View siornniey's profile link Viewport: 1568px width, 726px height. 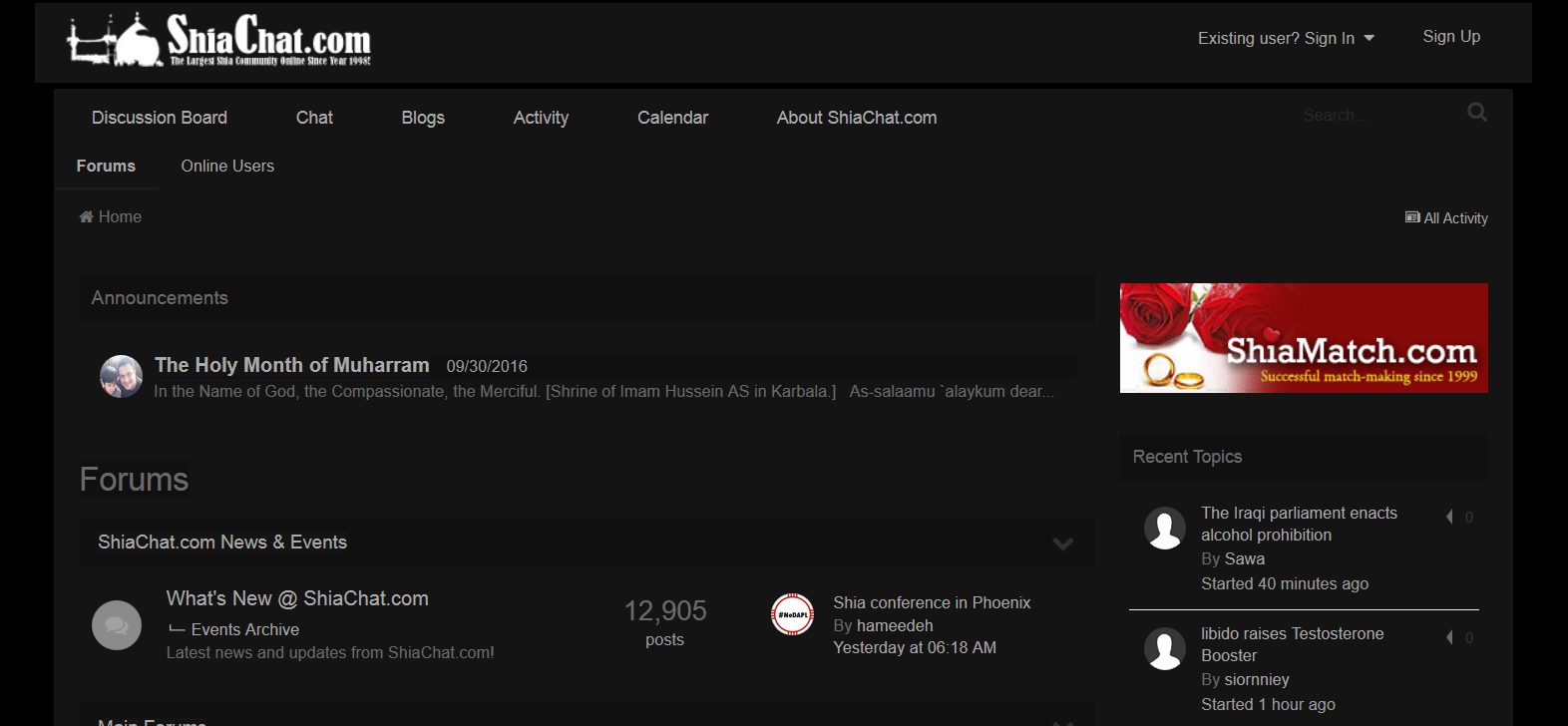coord(1257,679)
